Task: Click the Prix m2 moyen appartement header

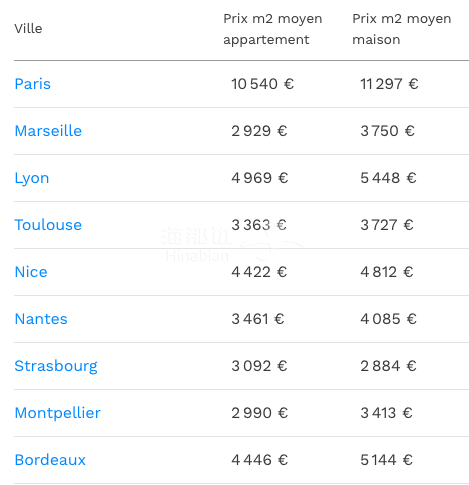Action: 273,29
